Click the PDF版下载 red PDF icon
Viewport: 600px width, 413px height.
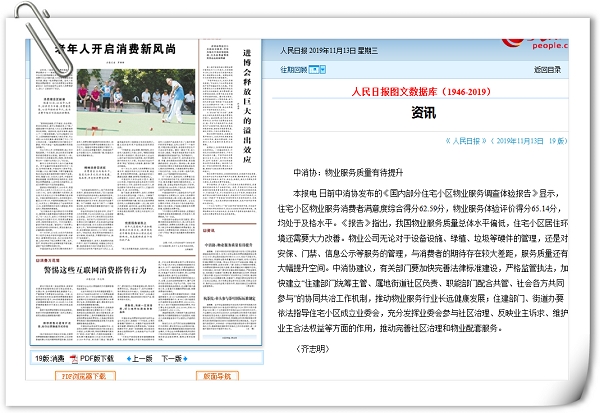(74, 359)
